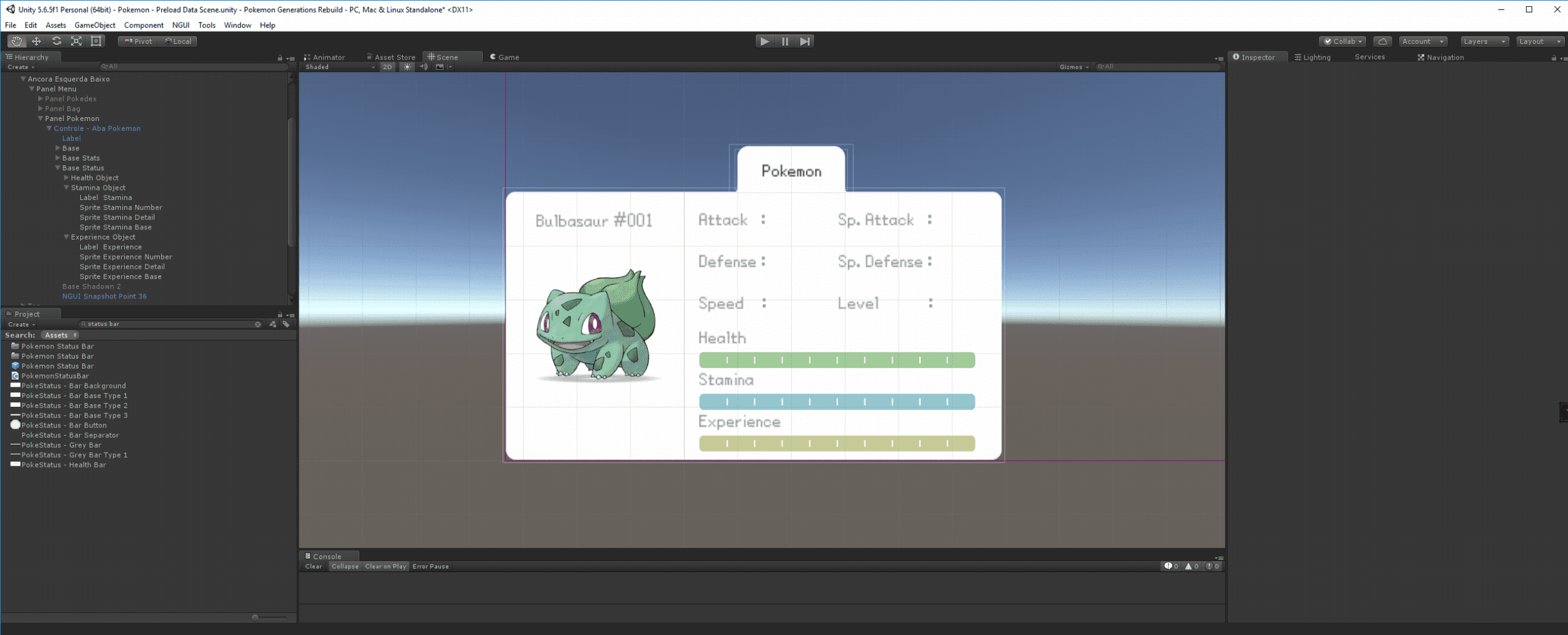
Task: Expand Health Object tree node
Action: coord(66,177)
